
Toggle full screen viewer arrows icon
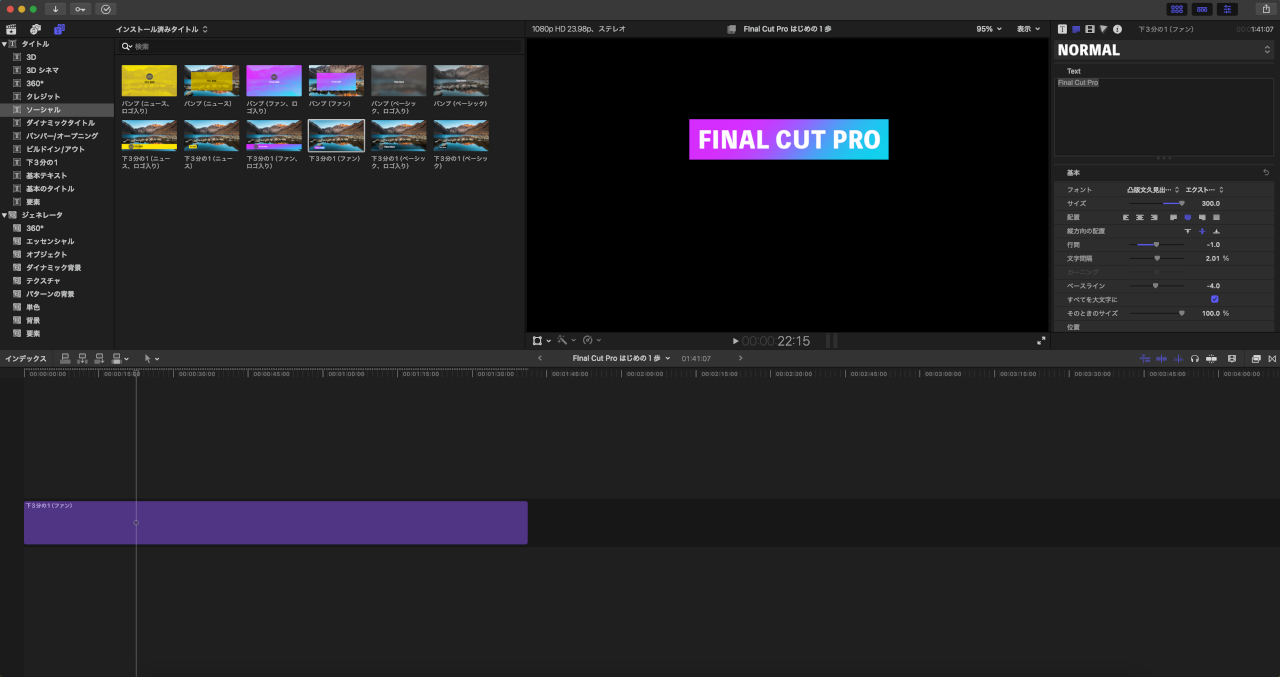[1041, 341]
